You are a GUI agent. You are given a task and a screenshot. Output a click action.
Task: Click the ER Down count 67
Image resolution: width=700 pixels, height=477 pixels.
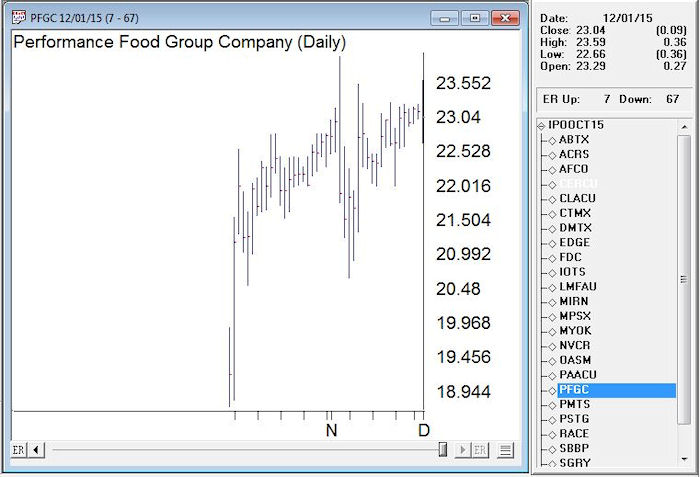pos(672,99)
